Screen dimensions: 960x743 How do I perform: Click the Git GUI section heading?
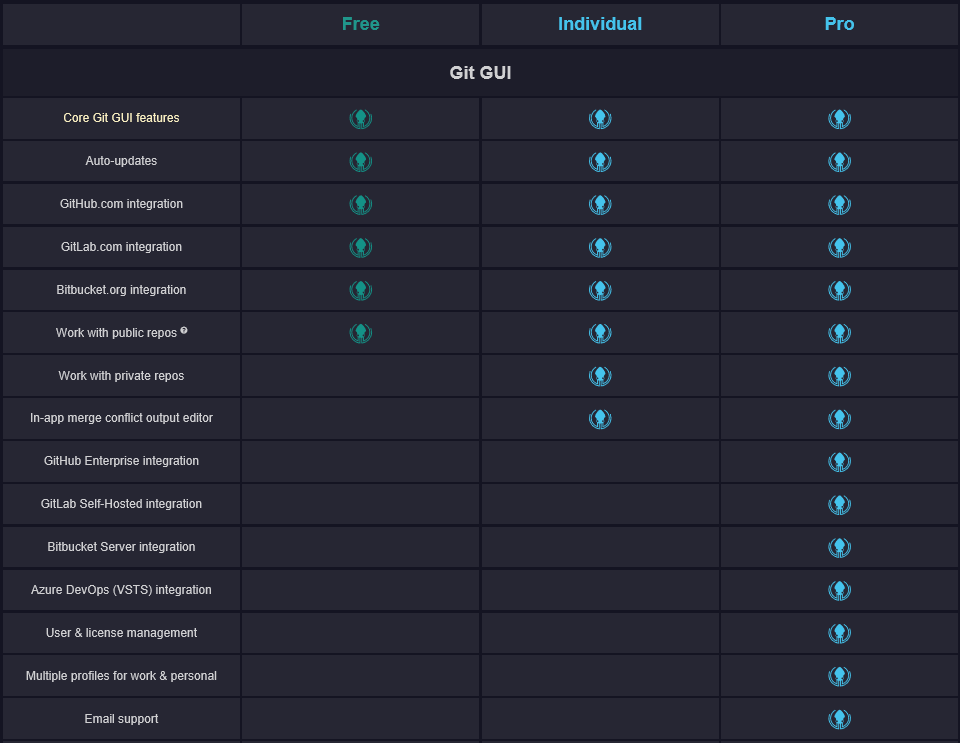click(x=480, y=73)
